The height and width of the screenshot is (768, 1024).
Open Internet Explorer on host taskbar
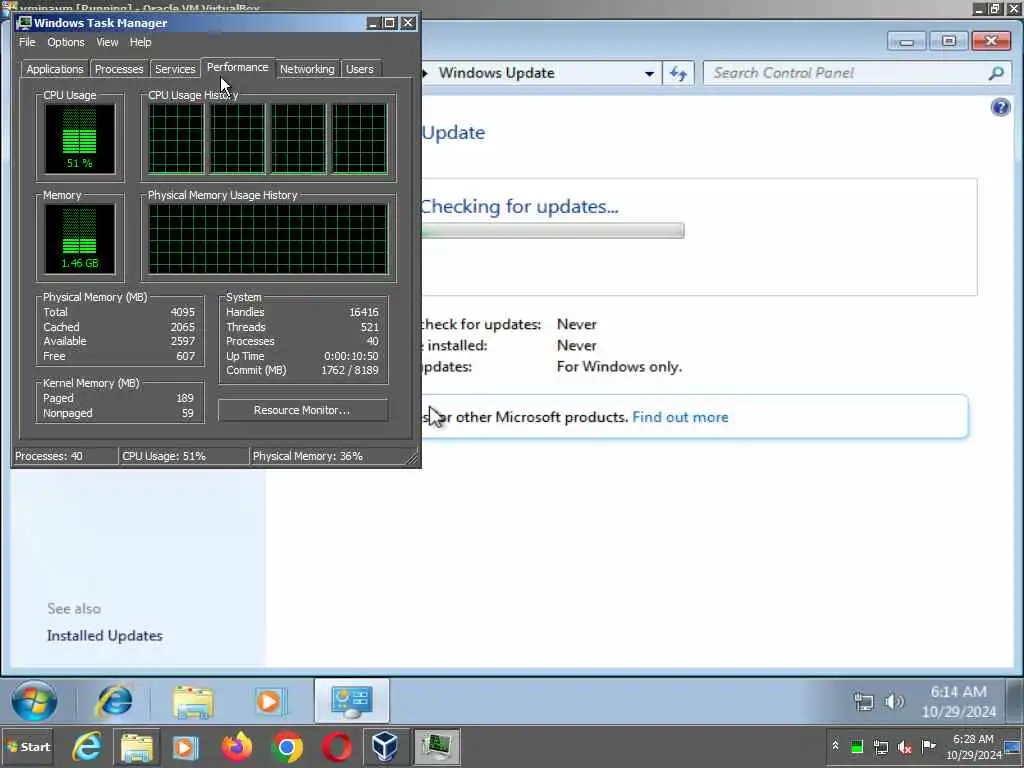(87, 747)
